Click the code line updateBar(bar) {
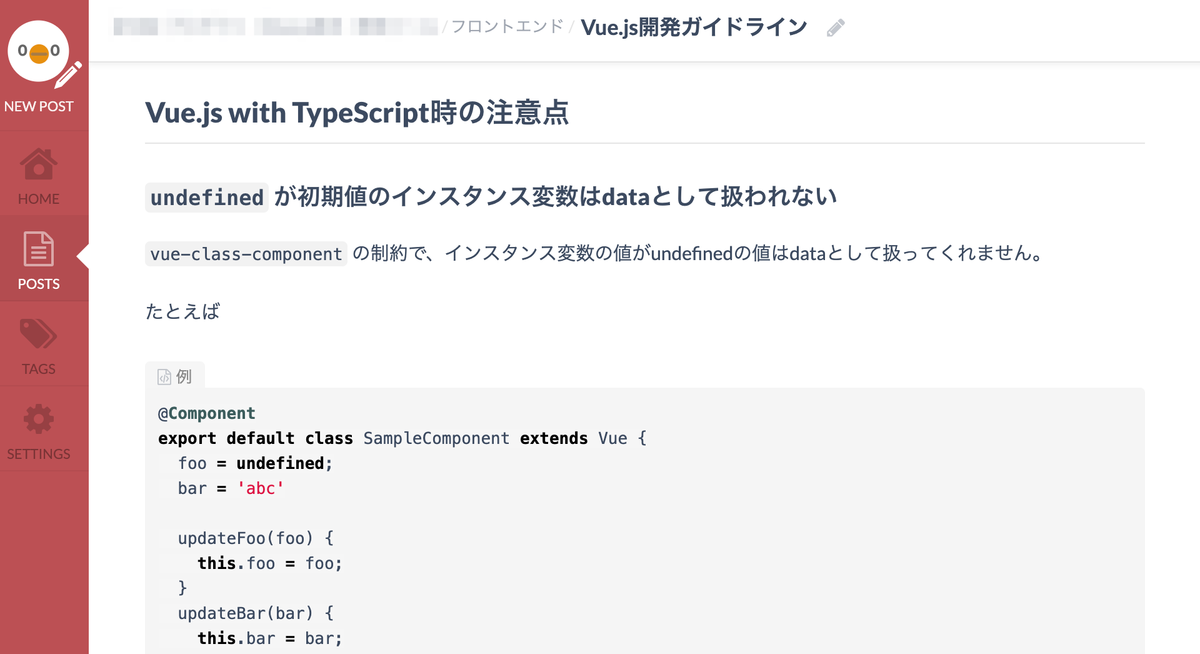Image resolution: width=1200 pixels, height=654 pixels. pos(255,613)
